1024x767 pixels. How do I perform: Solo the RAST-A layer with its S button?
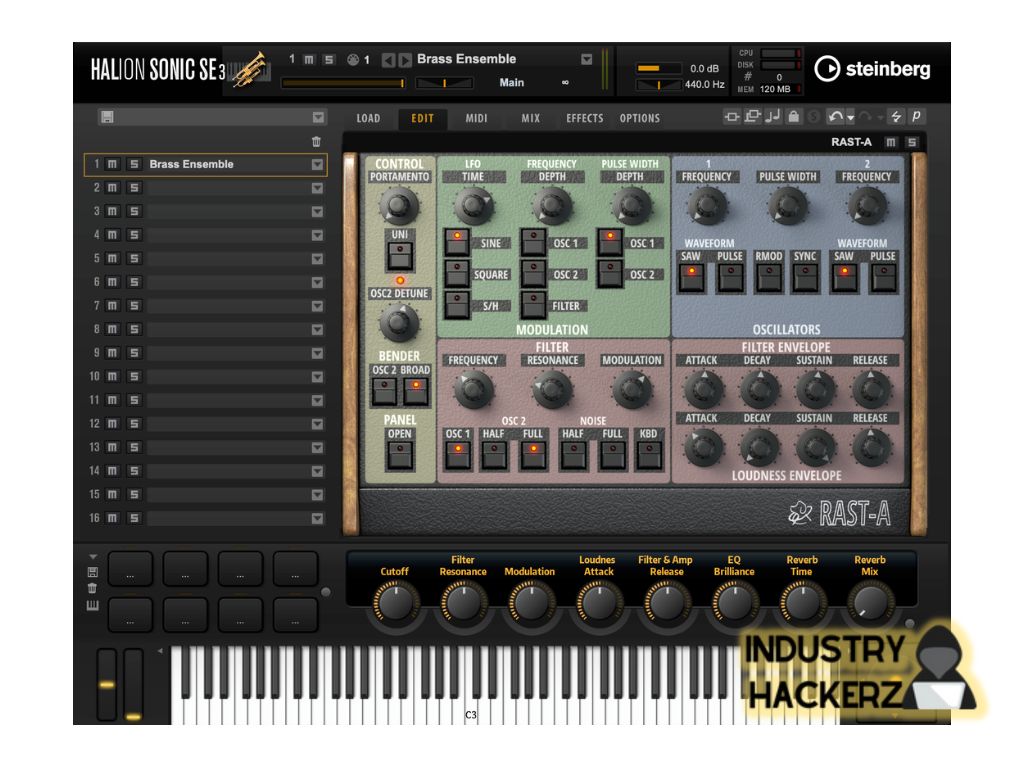(912, 142)
